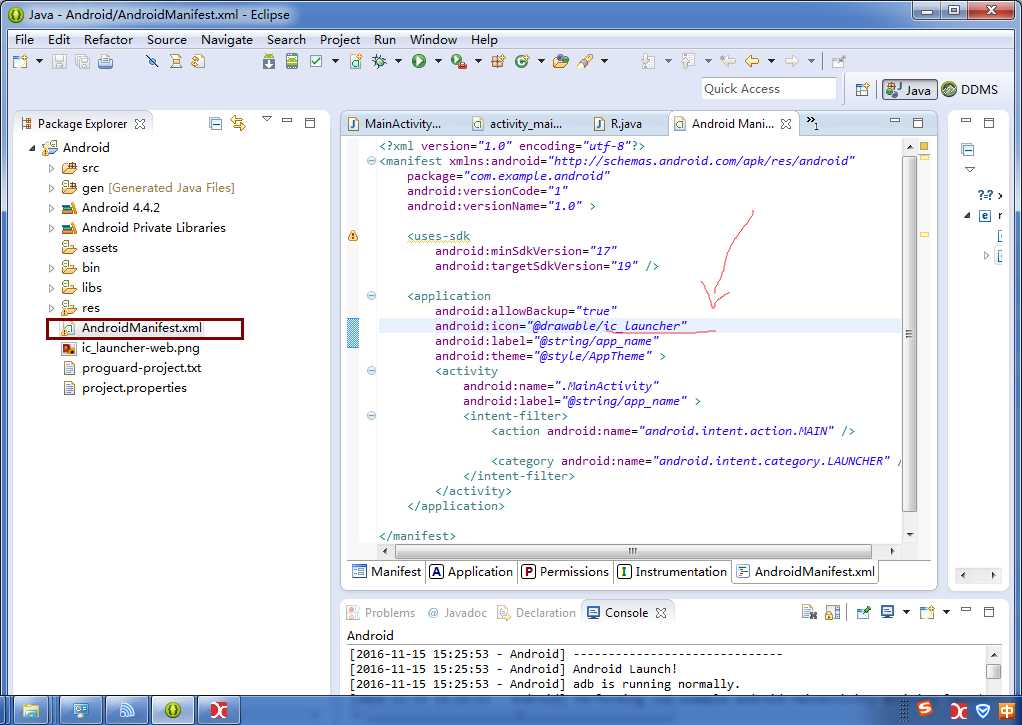This screenshot has width=1022, height=725.
Task: Switch to the Declaration view tab
Action: [x=537, y=613]
